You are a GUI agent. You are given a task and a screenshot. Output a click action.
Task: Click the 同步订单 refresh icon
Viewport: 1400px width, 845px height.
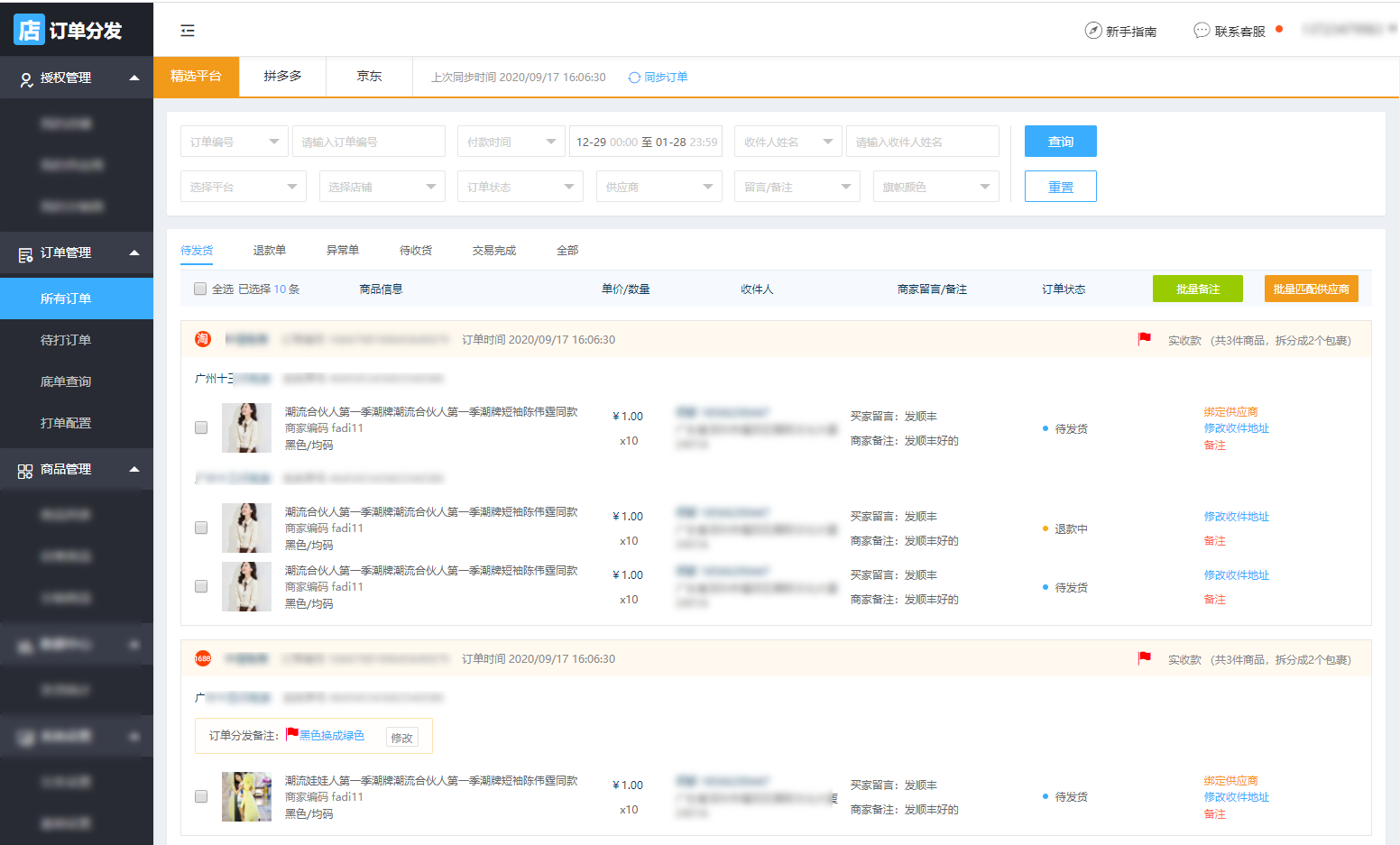click(634, 78)
